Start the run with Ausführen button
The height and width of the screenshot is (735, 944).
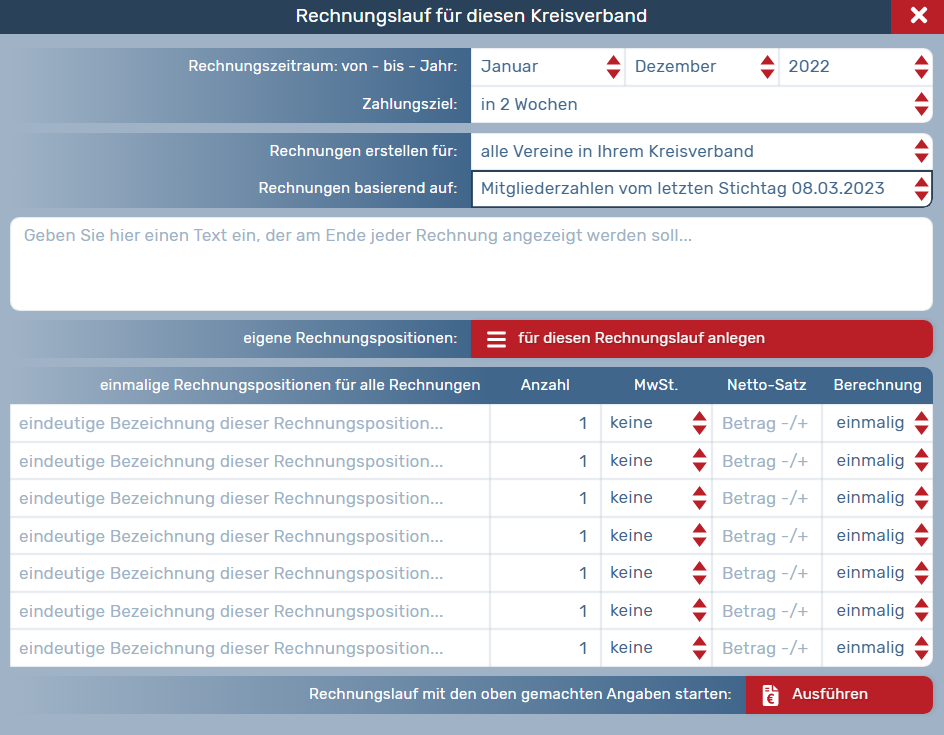838,695
